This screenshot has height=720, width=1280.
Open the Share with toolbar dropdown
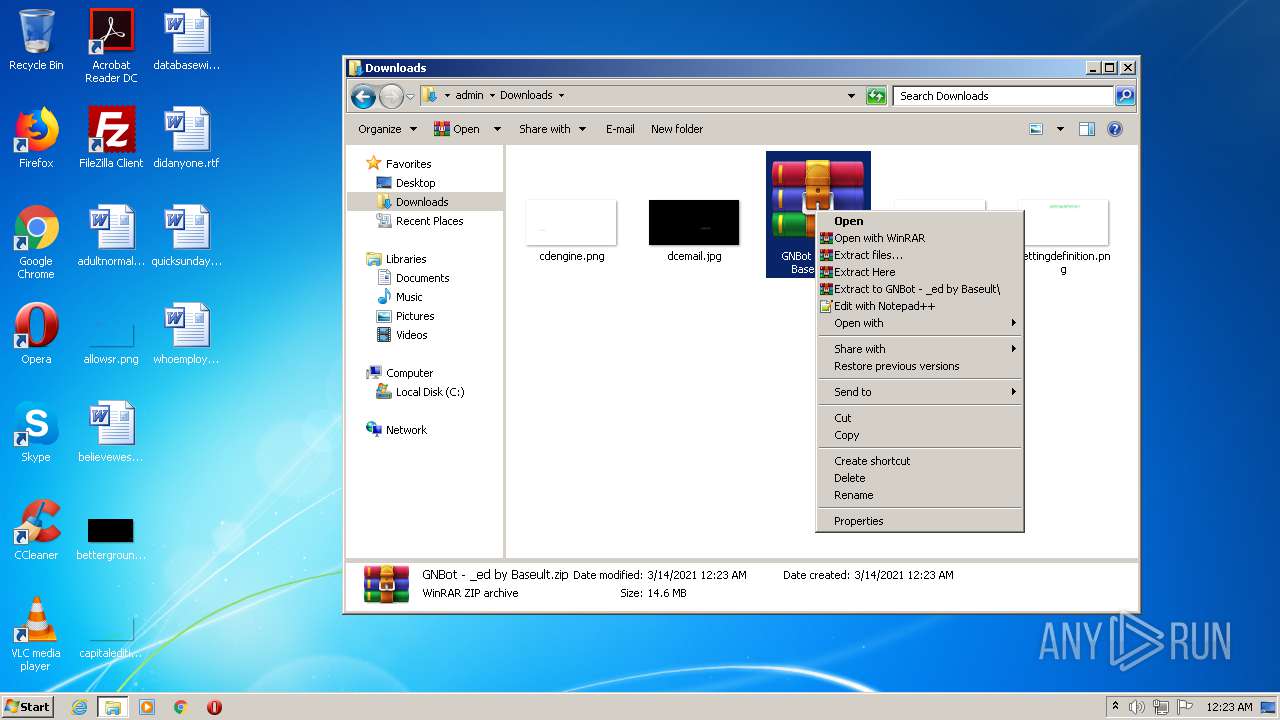(x=550, y=129)
